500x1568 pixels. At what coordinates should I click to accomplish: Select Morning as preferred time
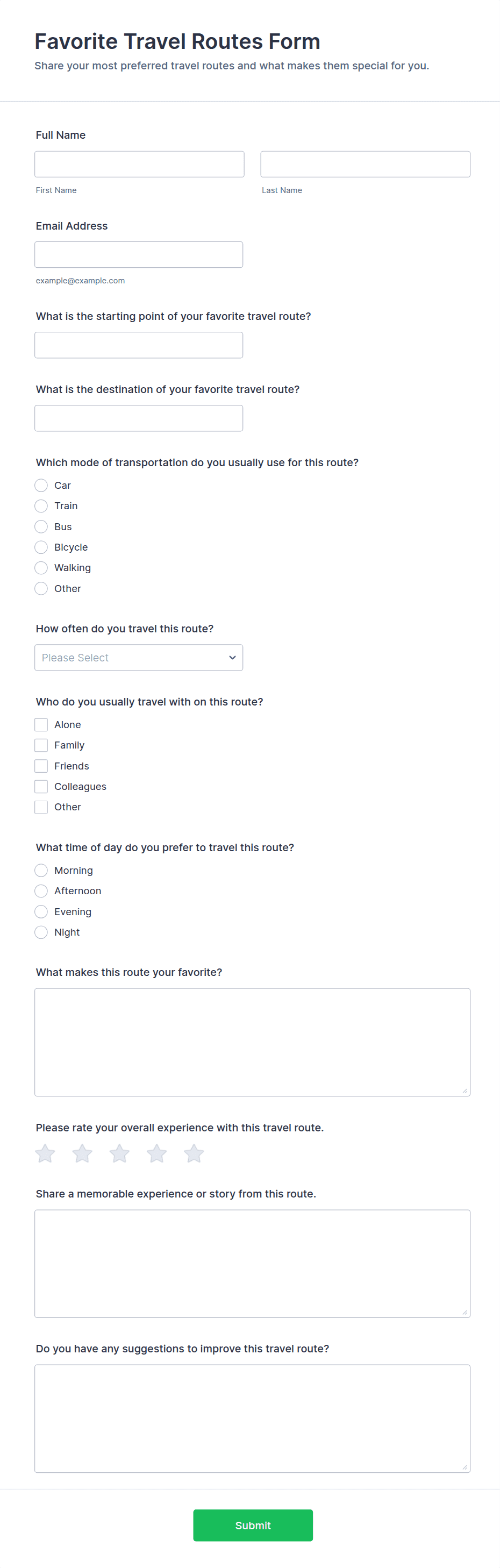pos(41,871)
